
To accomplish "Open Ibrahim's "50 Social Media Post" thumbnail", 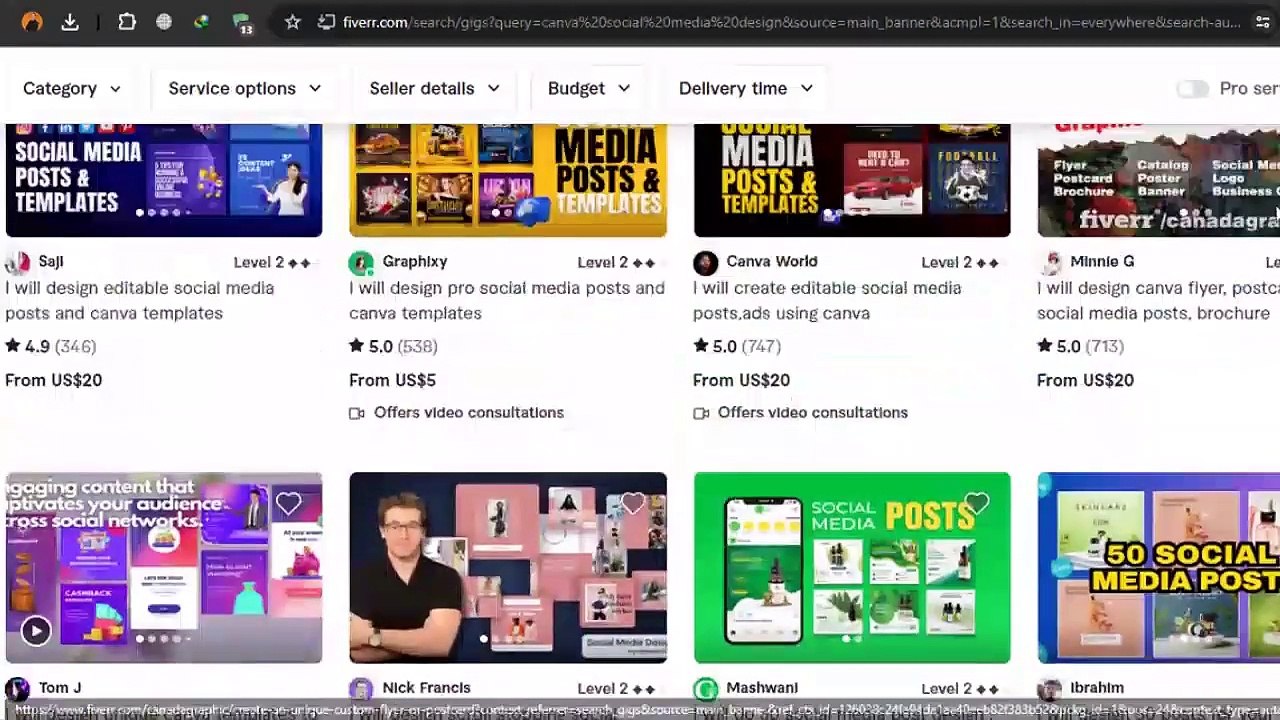I will tap(1158, 568).
